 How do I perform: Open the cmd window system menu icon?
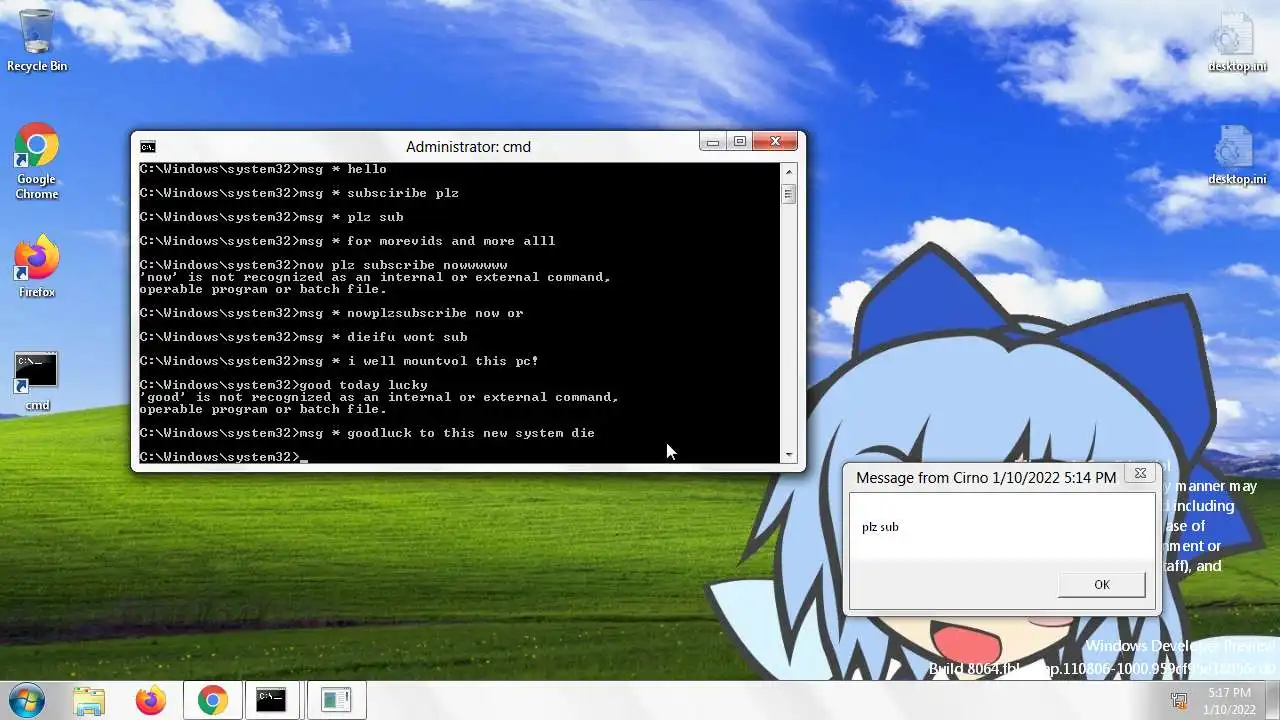click(x=148, y=147)
